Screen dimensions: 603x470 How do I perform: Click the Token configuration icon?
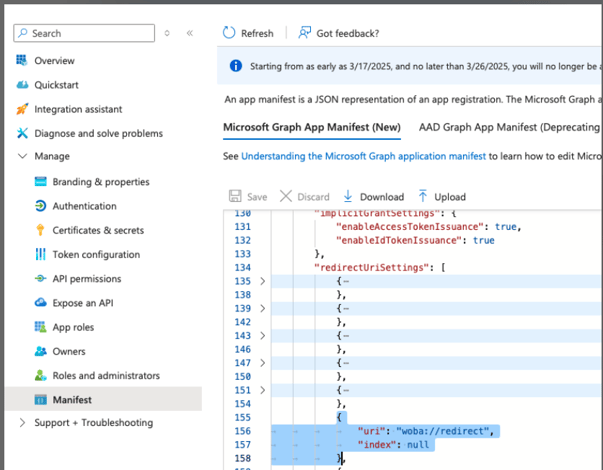pyautogui.click(x=40, y=255)
